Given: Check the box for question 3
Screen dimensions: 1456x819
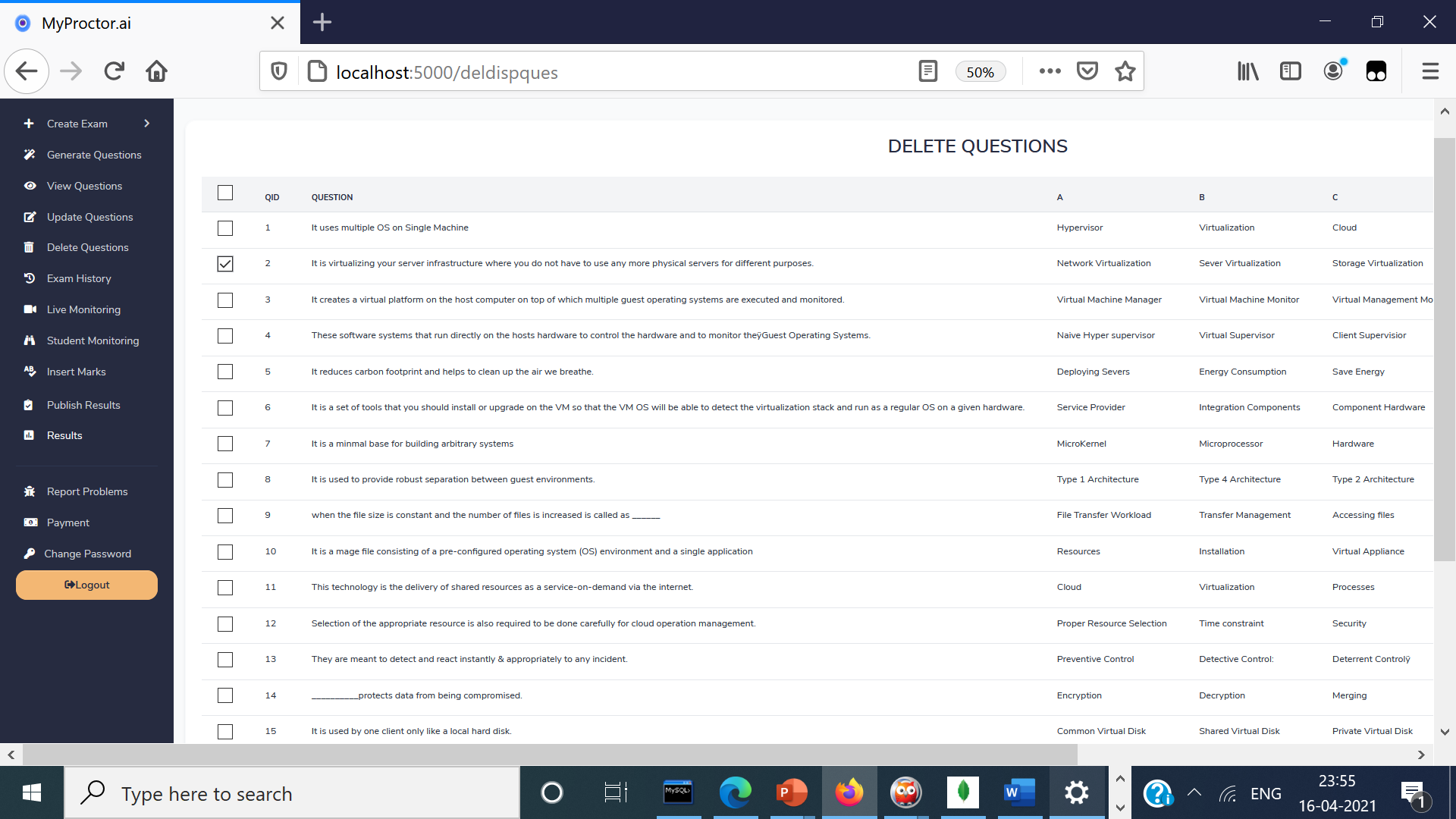Looking at the screenshot, I should coord(225,300).
